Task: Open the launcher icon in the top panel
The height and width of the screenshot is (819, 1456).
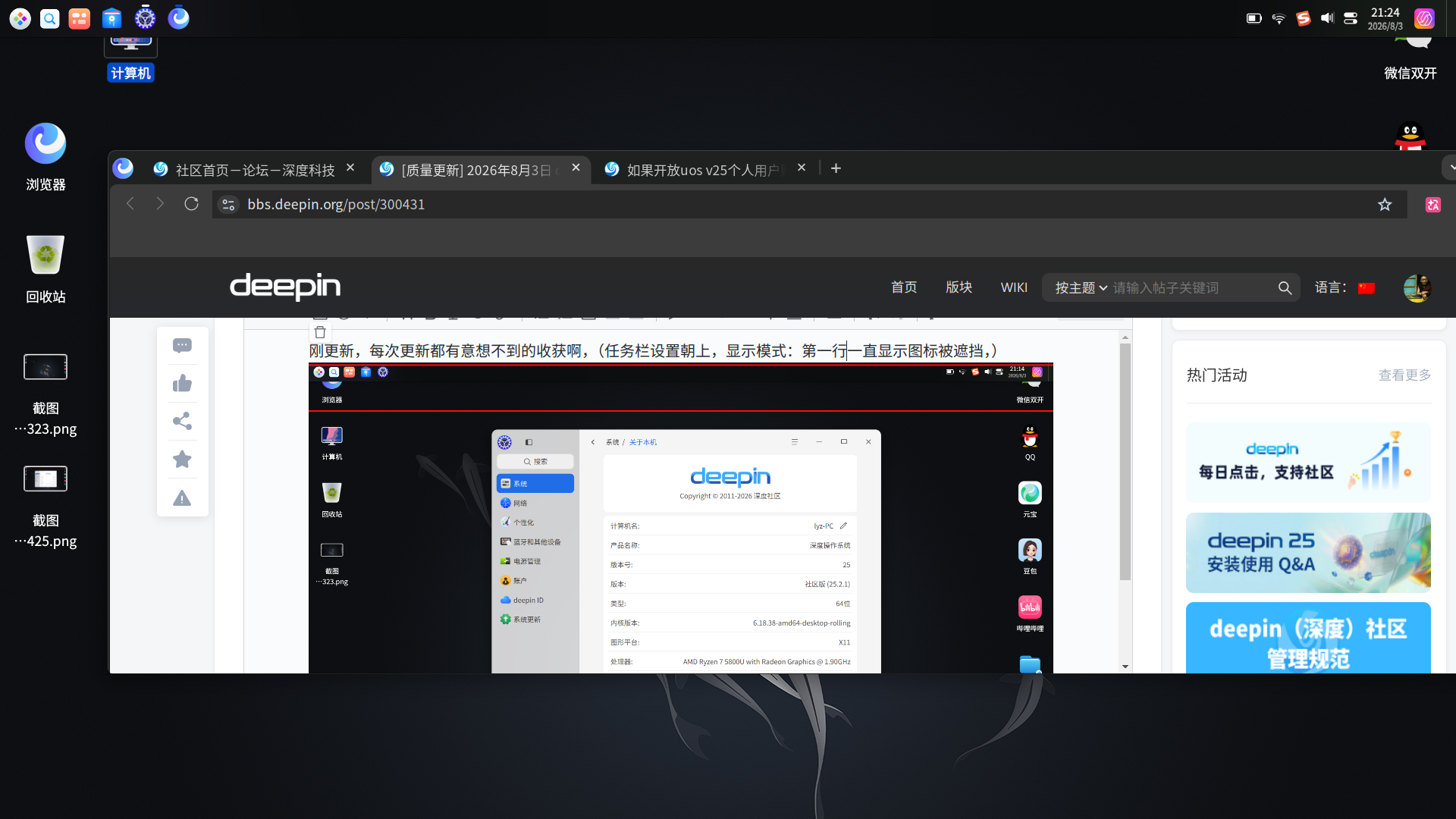Action: pyautogui.click(x=20, y=18)
